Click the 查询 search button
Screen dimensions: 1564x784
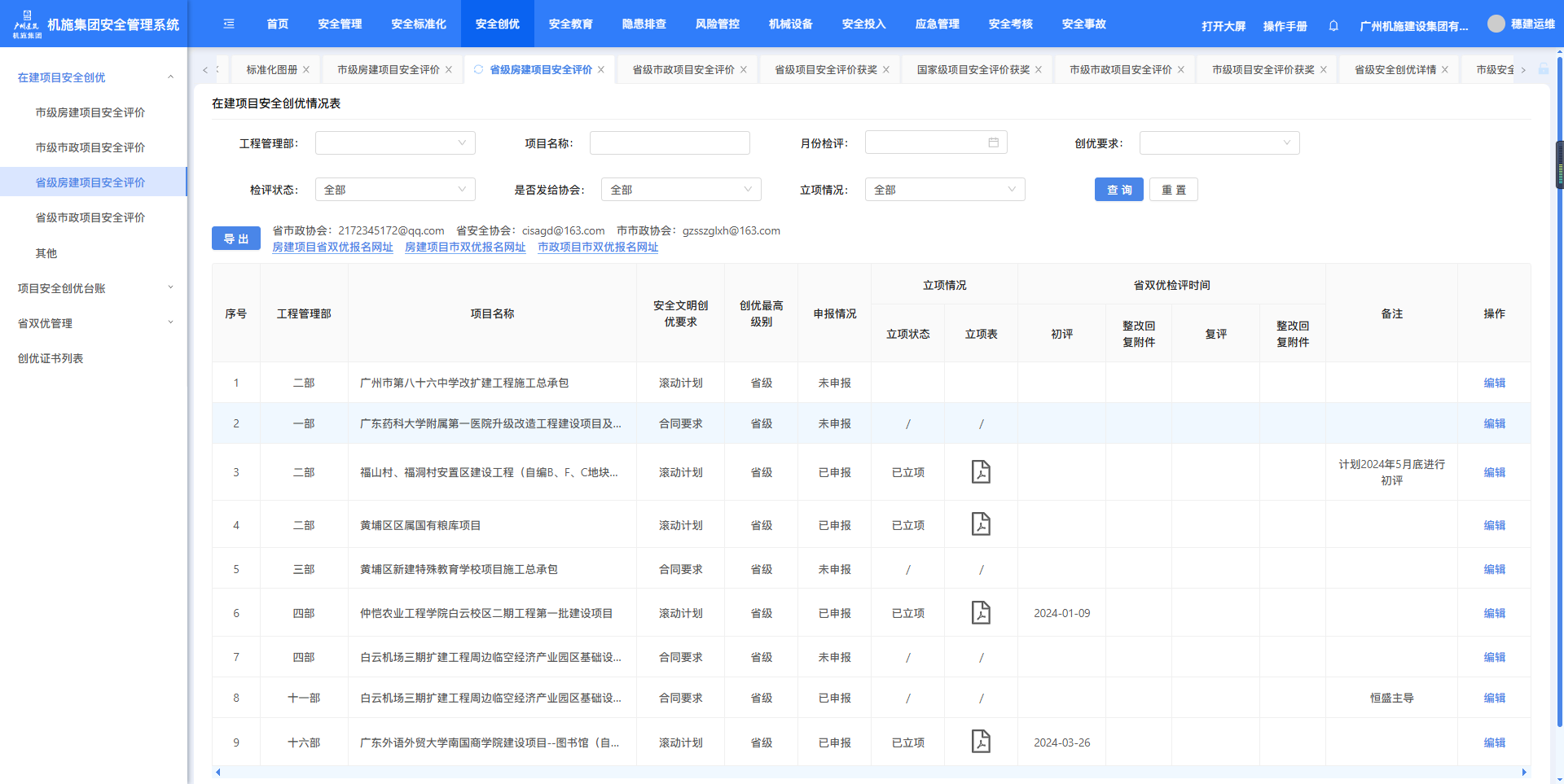1118,190
